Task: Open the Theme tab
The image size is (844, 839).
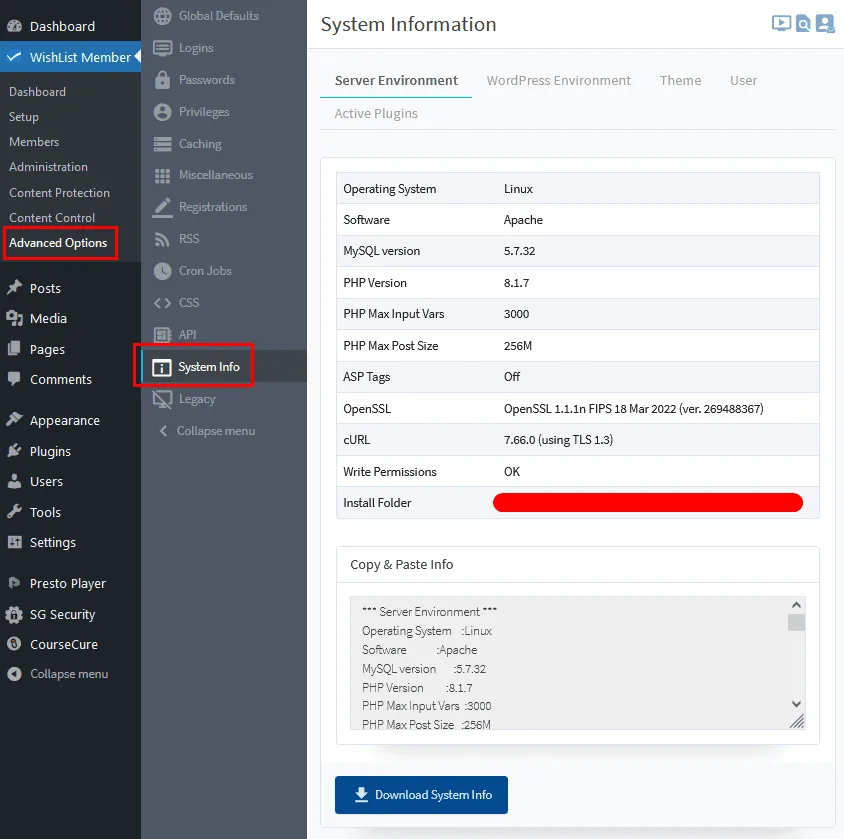Action: (680, 80)
